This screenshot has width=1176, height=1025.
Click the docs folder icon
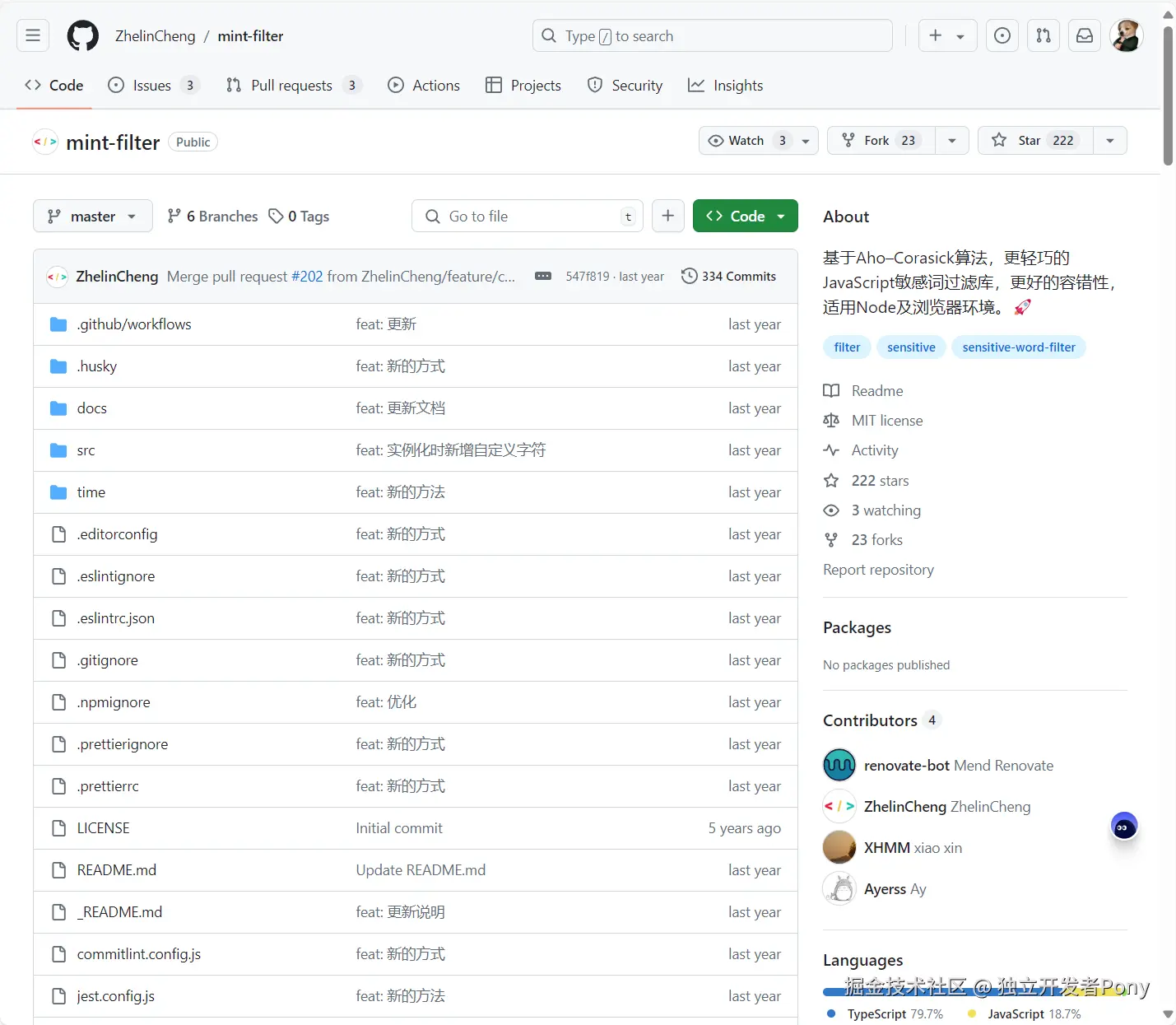pyautogui.click(x=58, y=408)
